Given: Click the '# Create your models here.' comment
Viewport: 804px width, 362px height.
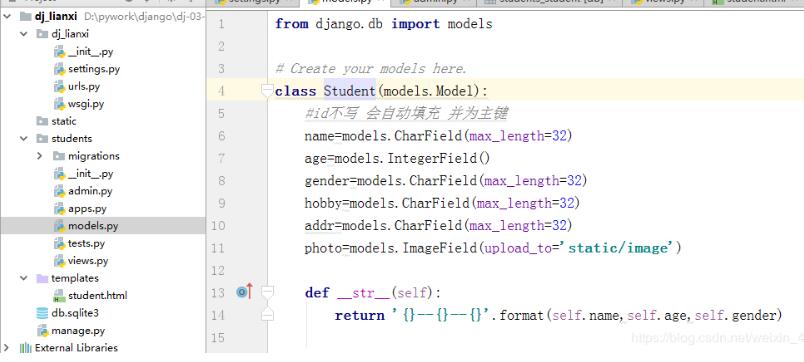Looking at the screenshot, I should coord(371,69).
